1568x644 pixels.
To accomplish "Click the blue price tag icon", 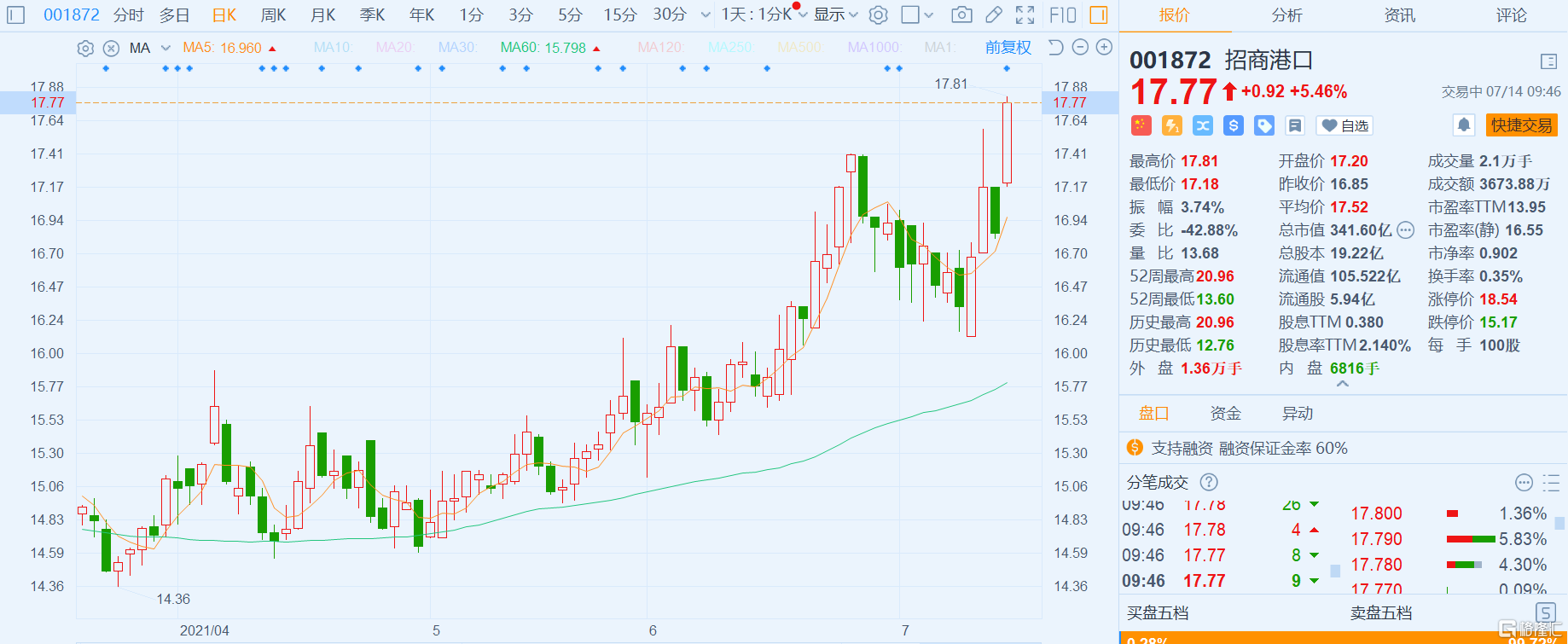I will point(1264,125).
